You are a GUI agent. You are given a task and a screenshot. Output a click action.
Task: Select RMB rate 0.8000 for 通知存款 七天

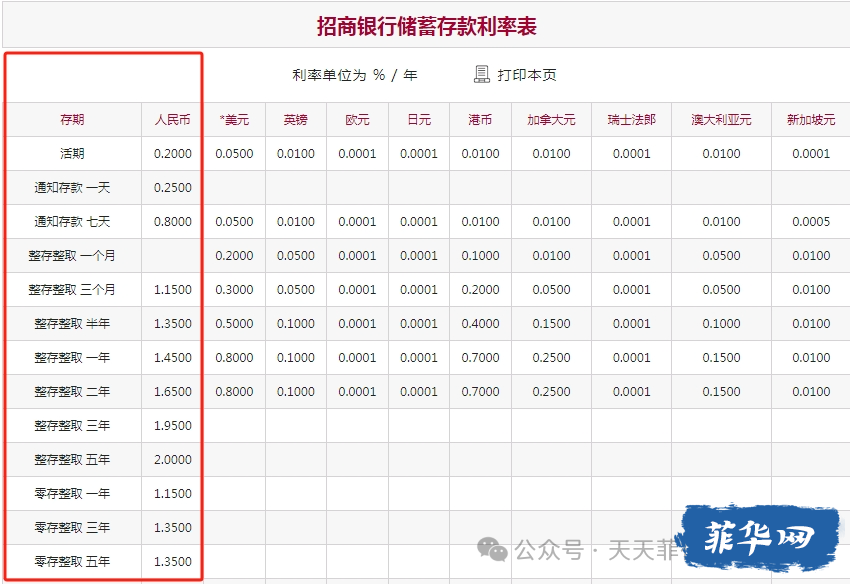click(x=172, y=222)
